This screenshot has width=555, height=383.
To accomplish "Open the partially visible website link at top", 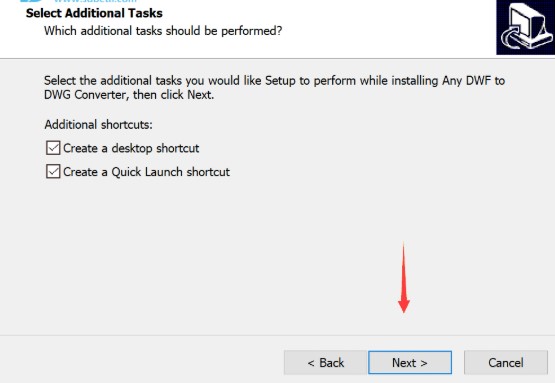I will [x=96, y=1].
